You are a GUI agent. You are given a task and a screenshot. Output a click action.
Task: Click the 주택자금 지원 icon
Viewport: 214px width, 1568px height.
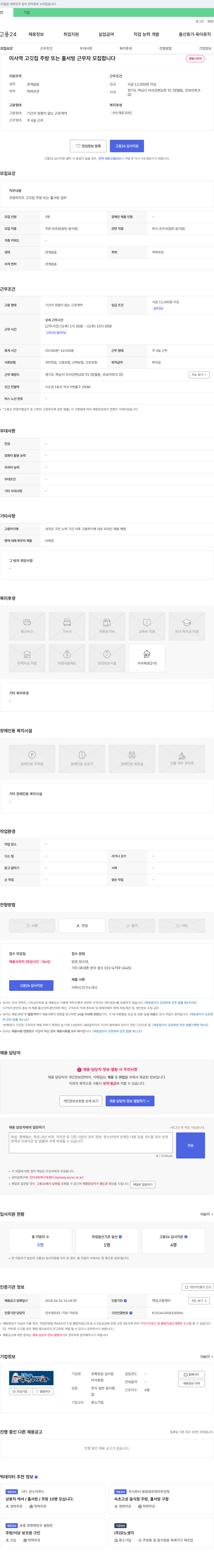[x=27, y=658]
